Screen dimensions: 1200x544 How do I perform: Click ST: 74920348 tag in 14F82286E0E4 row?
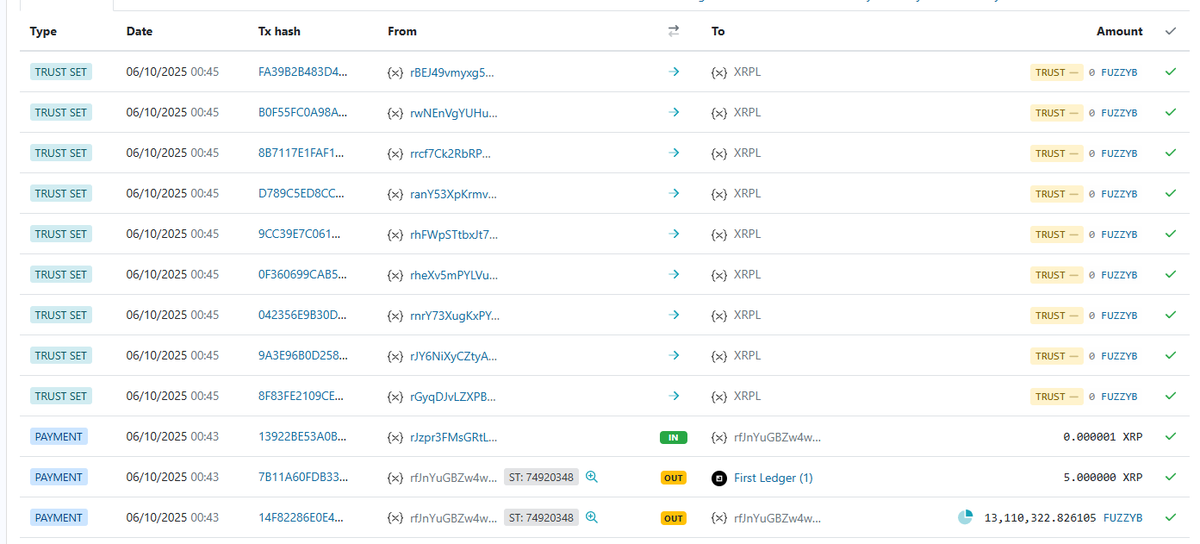[540, 517]
